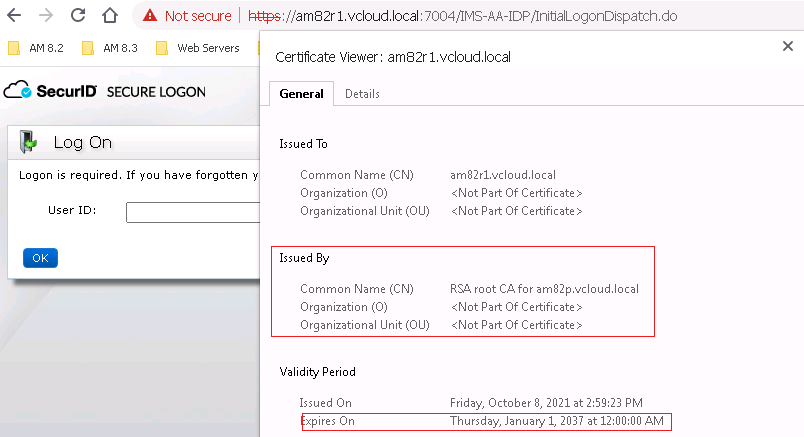Focus the User ID input field
Screen dimensions: 804x437
[193, 212]
